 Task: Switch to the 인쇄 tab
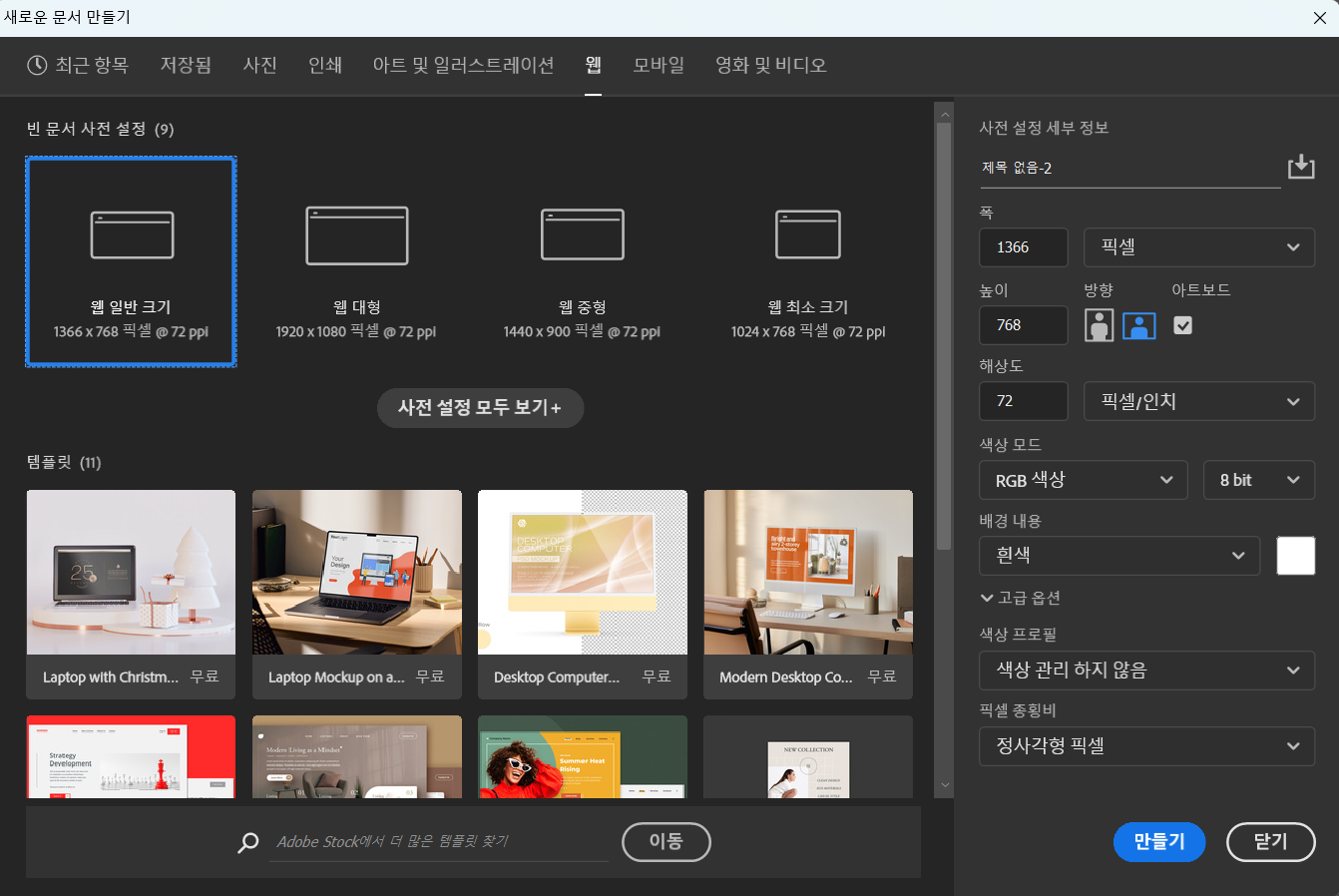click(325, 65)
